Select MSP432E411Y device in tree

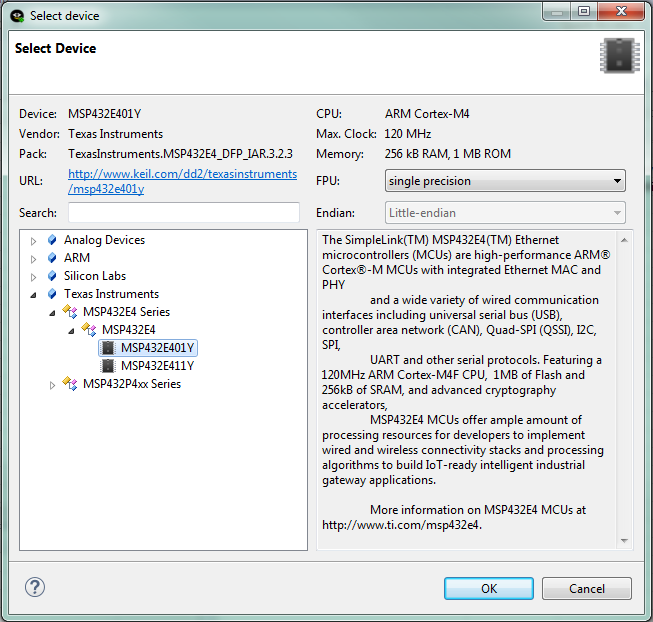[157, 366]
